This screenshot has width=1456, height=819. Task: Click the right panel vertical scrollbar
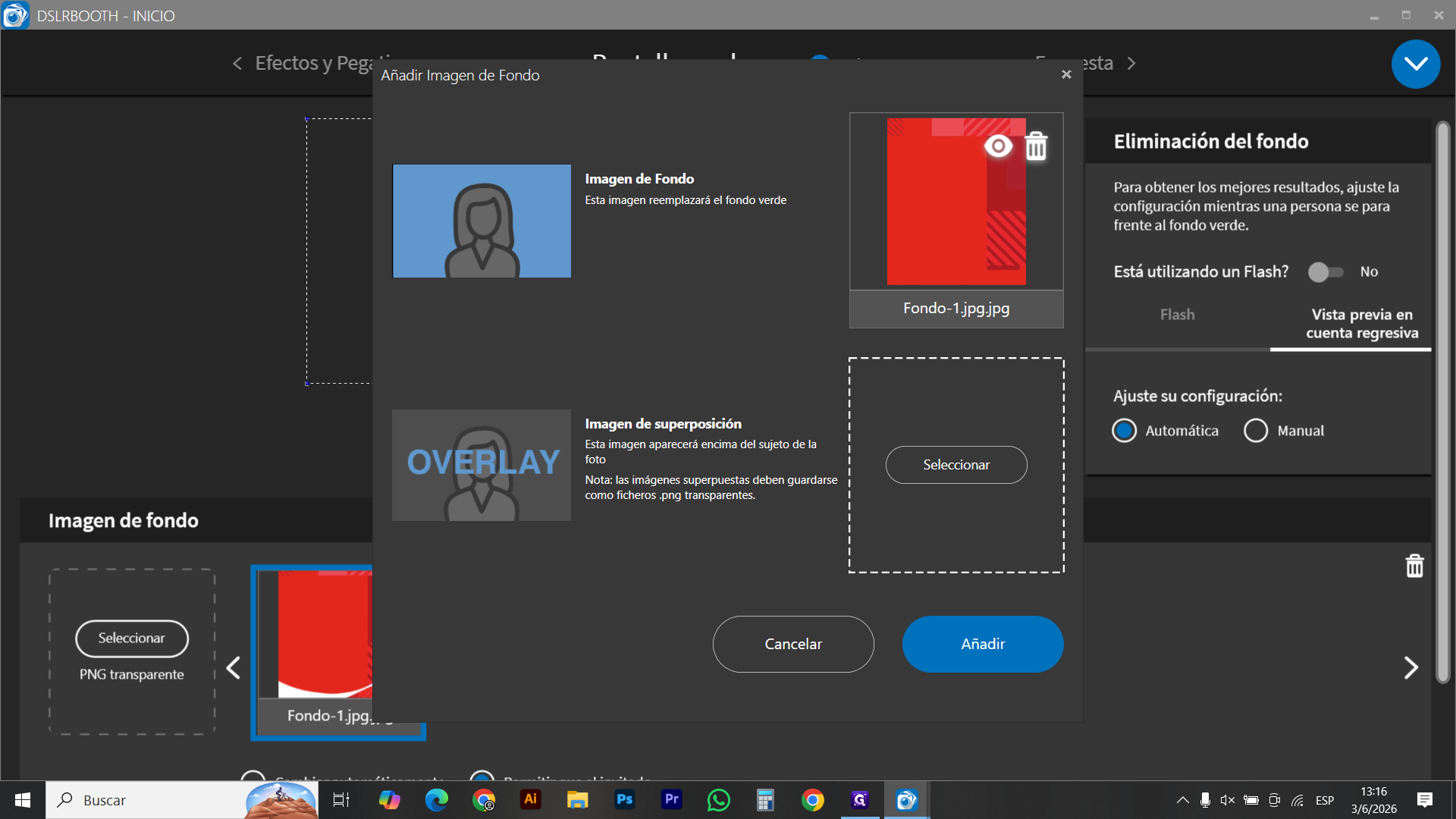[1443, 402]
